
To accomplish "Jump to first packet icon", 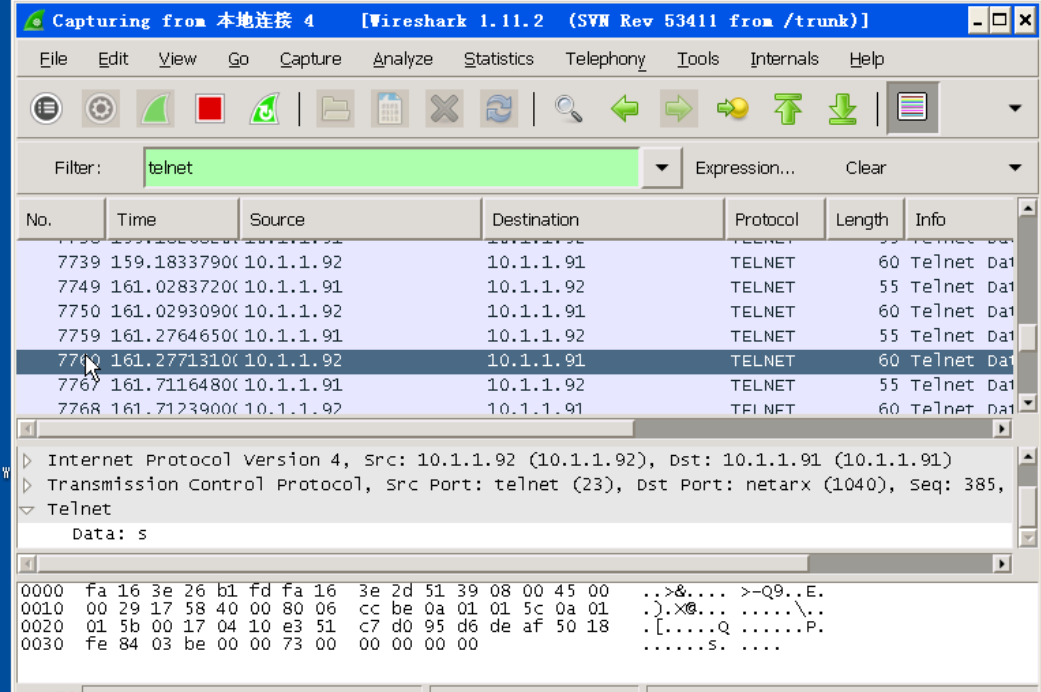I will tap(788, 108).
